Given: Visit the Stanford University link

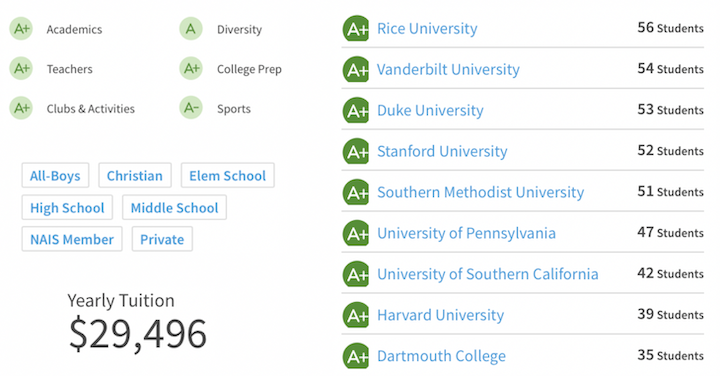Looking at the screenshot, I should 442,151.
